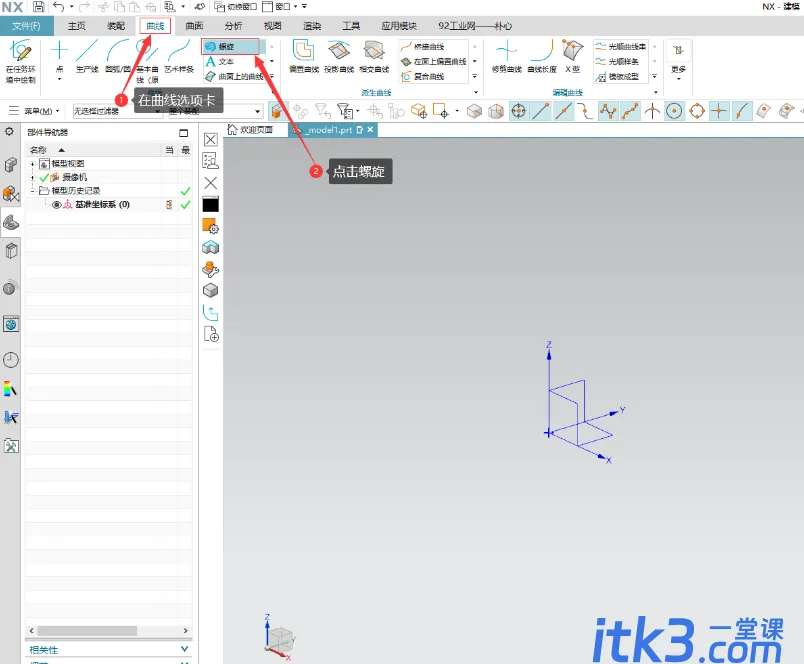
Task: Click Intersection Curve (相交曲线) icon
Action: 374,51
